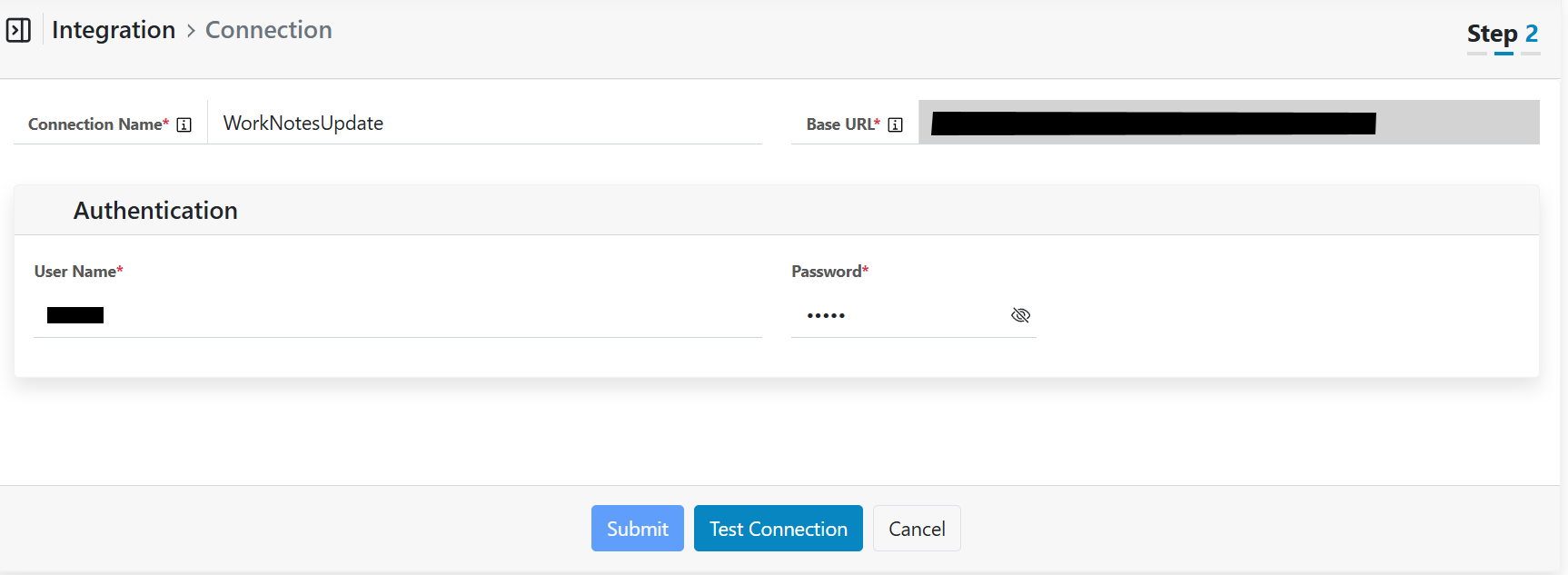This screenshot has height=575, width=1568.
Task: Toggle password visibility eye icon
Action: point(1020,315)
